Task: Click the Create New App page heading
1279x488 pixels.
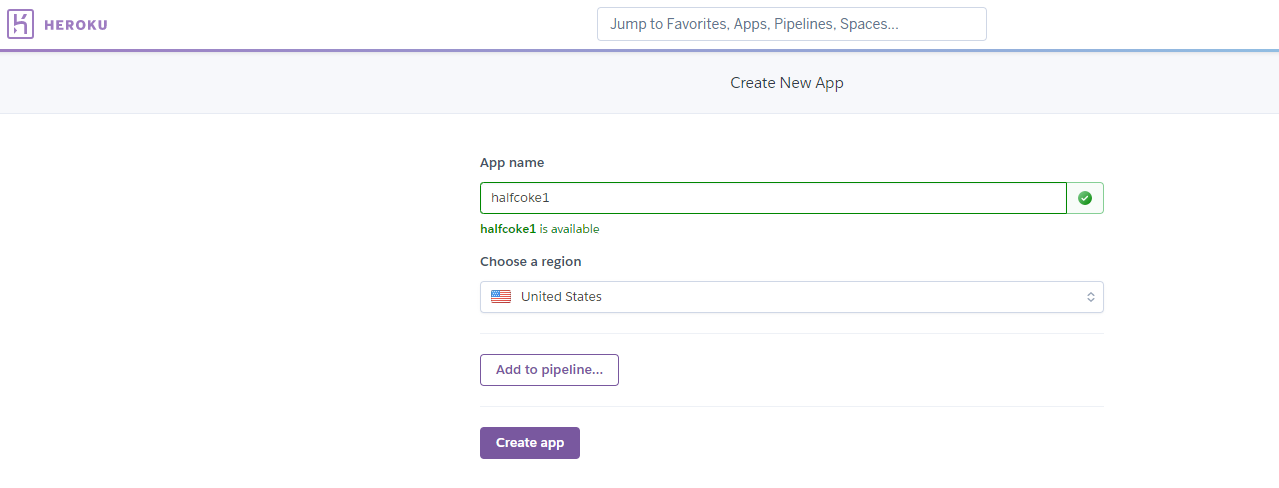Action: click(787, 83)
